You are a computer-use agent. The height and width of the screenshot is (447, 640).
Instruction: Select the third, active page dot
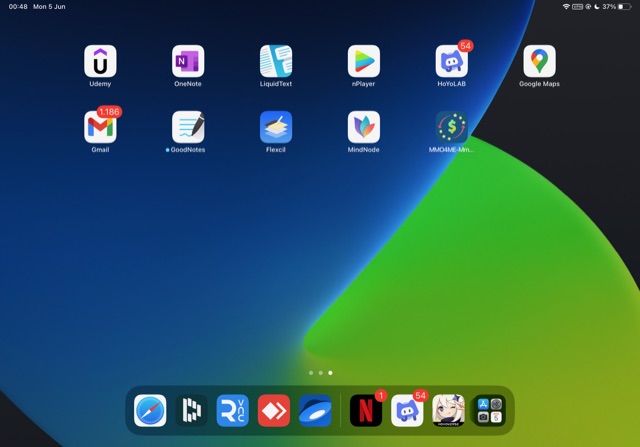[x=330, y=373]
